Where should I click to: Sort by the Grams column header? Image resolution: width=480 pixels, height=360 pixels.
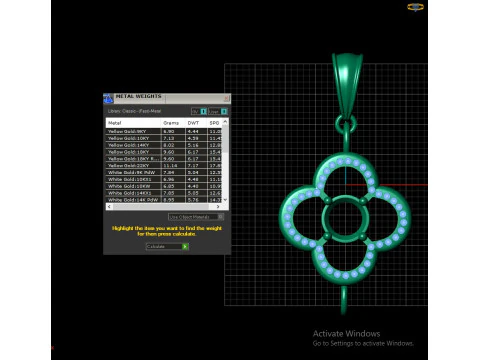[x=173, y=123]
